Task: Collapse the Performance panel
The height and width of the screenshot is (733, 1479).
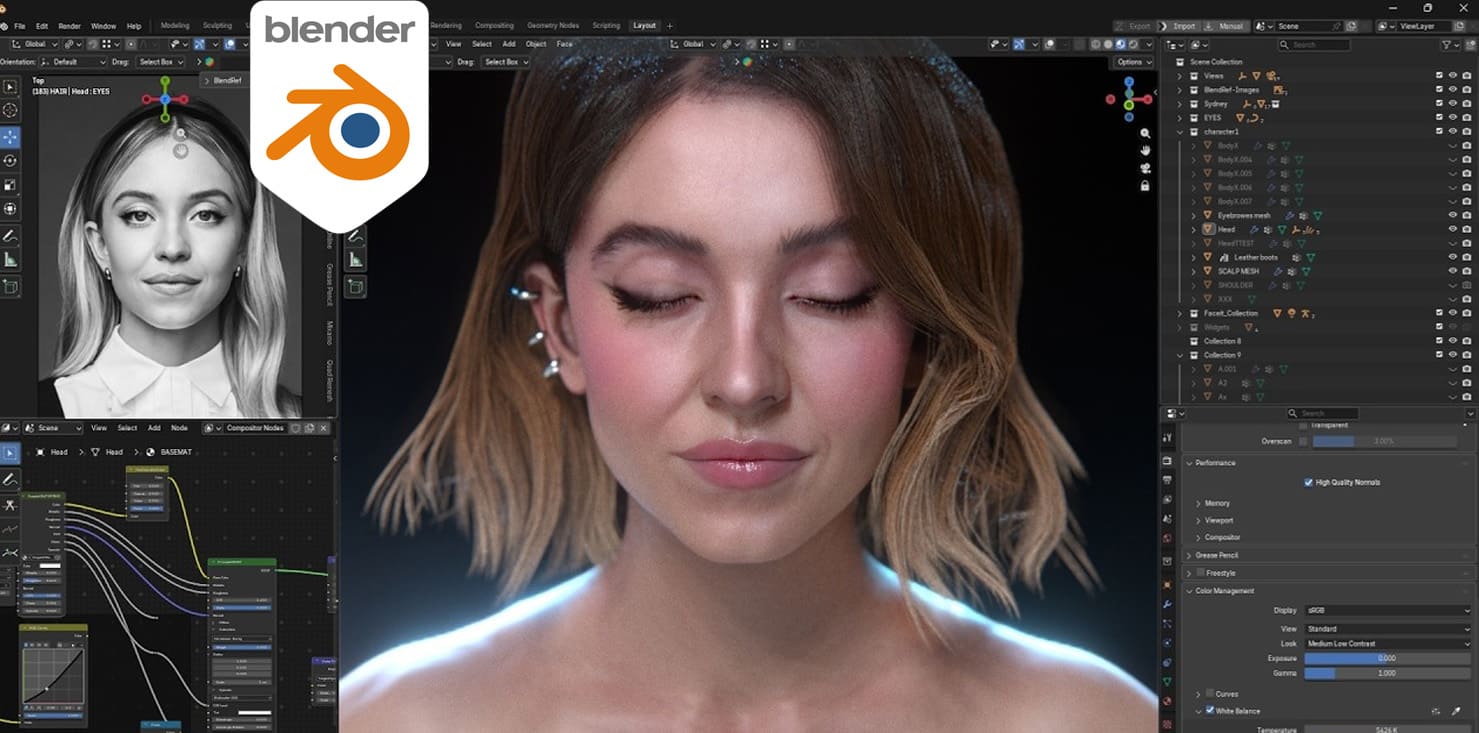Action: [1190, 463]
